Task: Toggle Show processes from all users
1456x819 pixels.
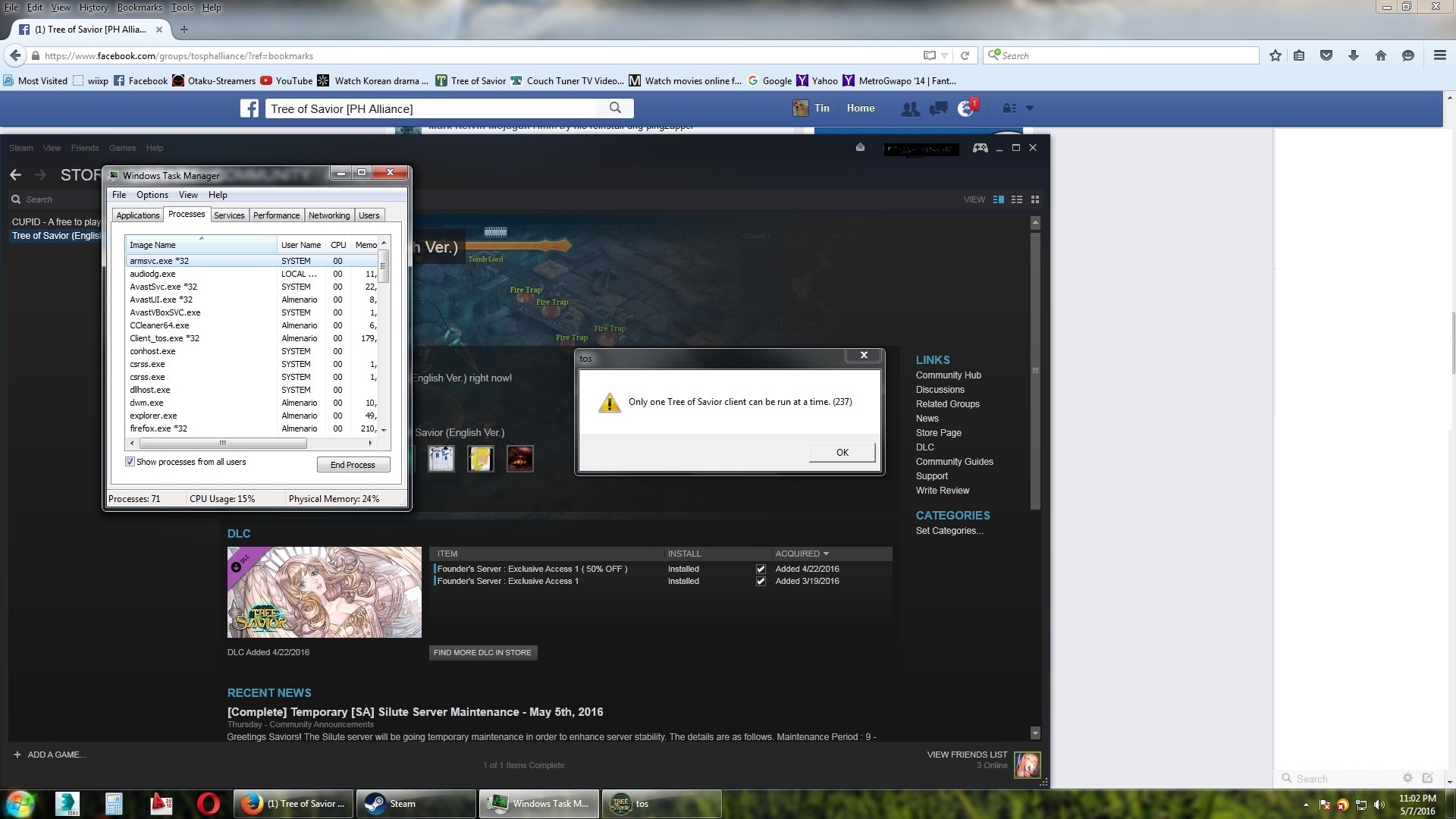Action: pyautogui.click(x=130, y=462)
